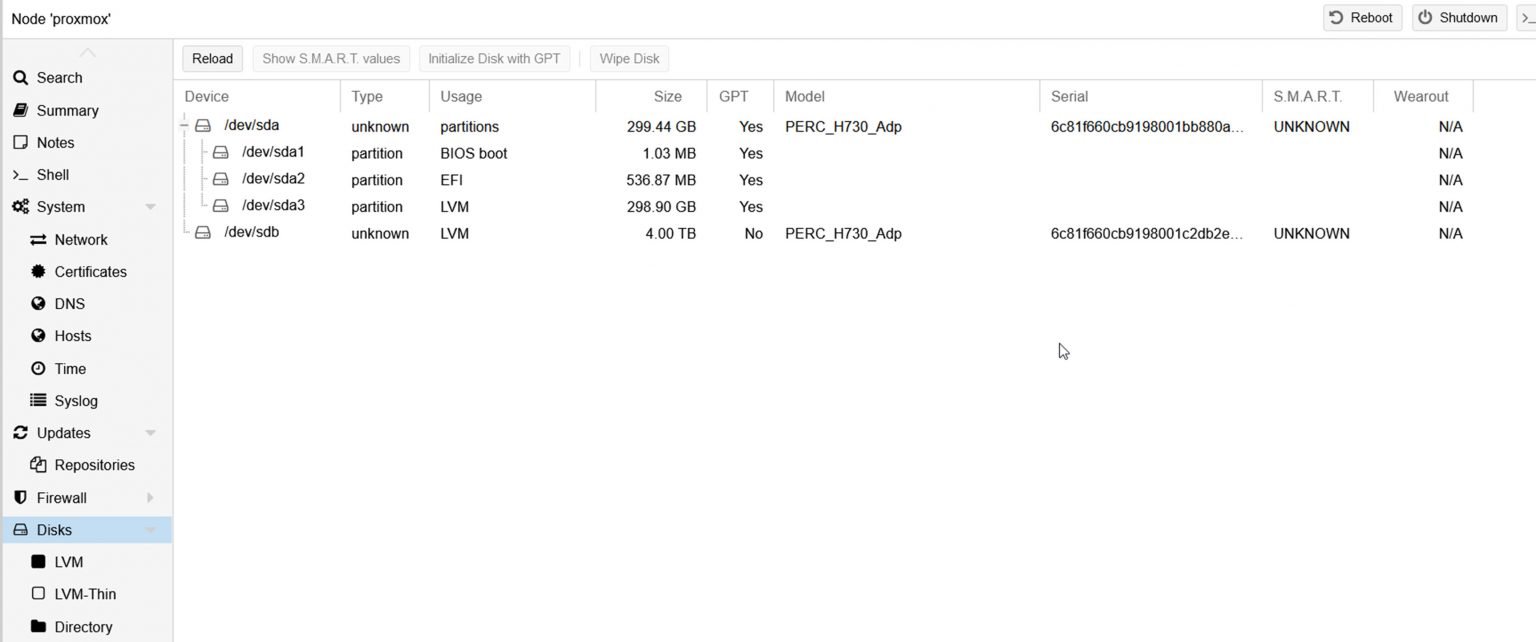1536x642 pixels.
Task: Open the Repositories view
Action: 94,464
